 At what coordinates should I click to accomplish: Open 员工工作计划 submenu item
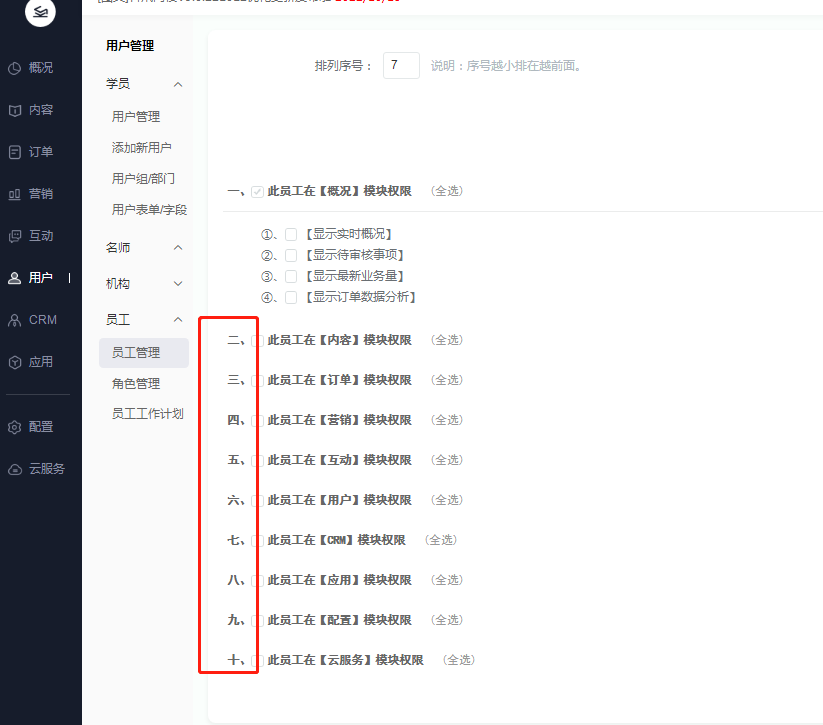148,414
